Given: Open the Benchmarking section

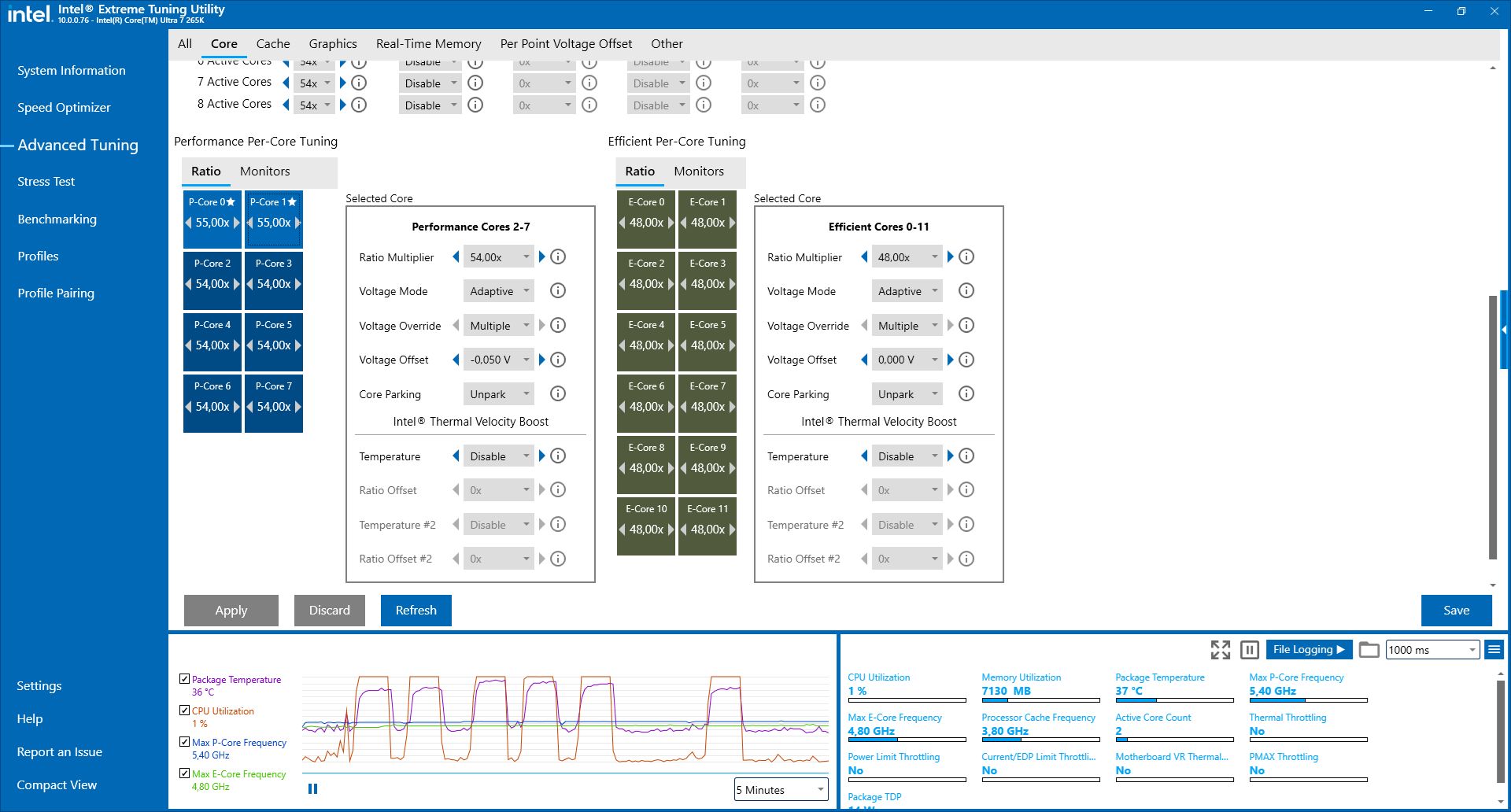Looking at the screenshot, I should click(57, 220).
